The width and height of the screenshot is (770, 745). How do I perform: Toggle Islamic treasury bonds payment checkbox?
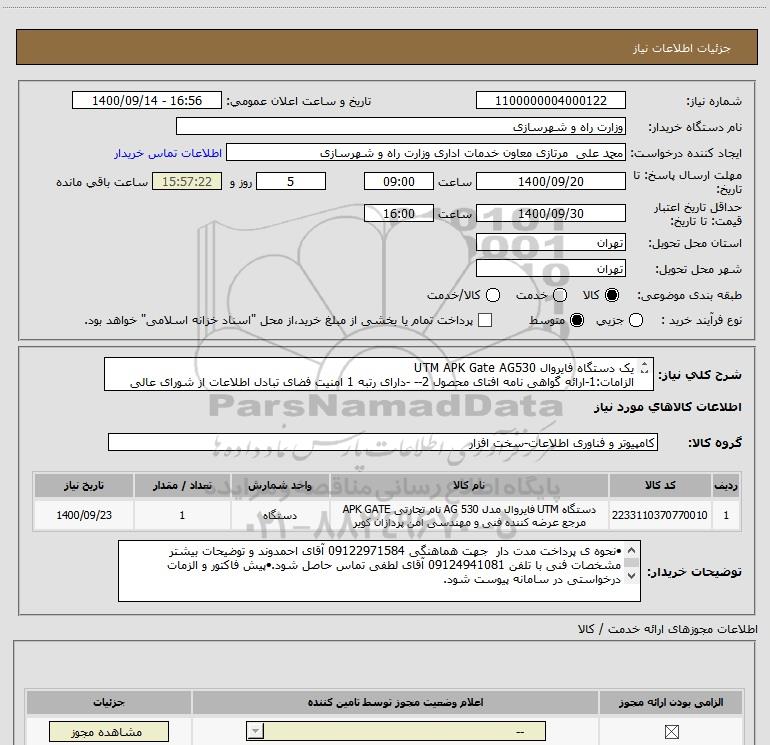click(x=485, y=320)
